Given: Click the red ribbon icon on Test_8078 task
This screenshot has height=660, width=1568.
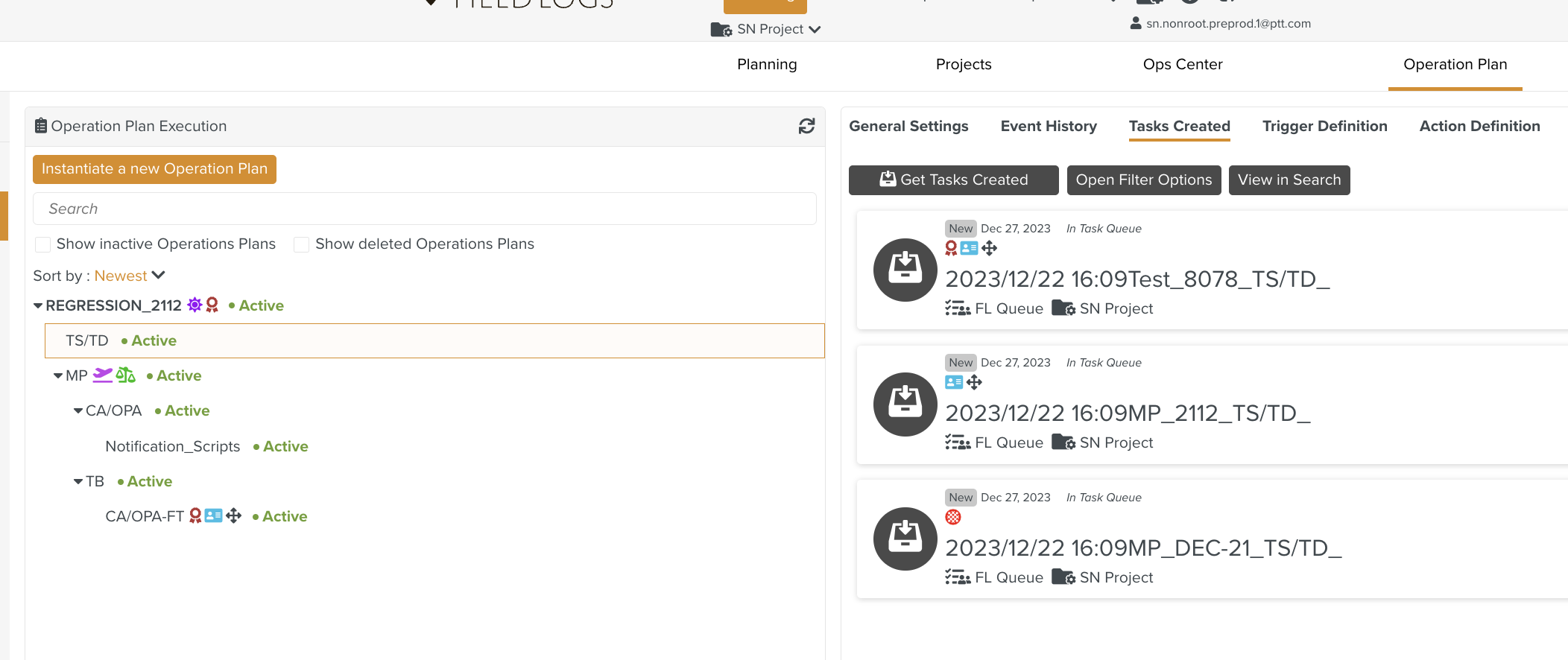Looking at the screenshot, I should (951, 248).
